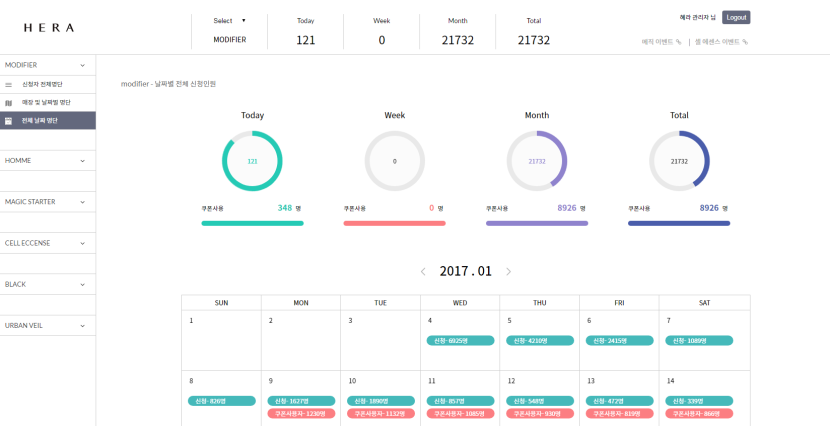Open the Select dropdown in header

pyautogui.click(x=229, y=21)
